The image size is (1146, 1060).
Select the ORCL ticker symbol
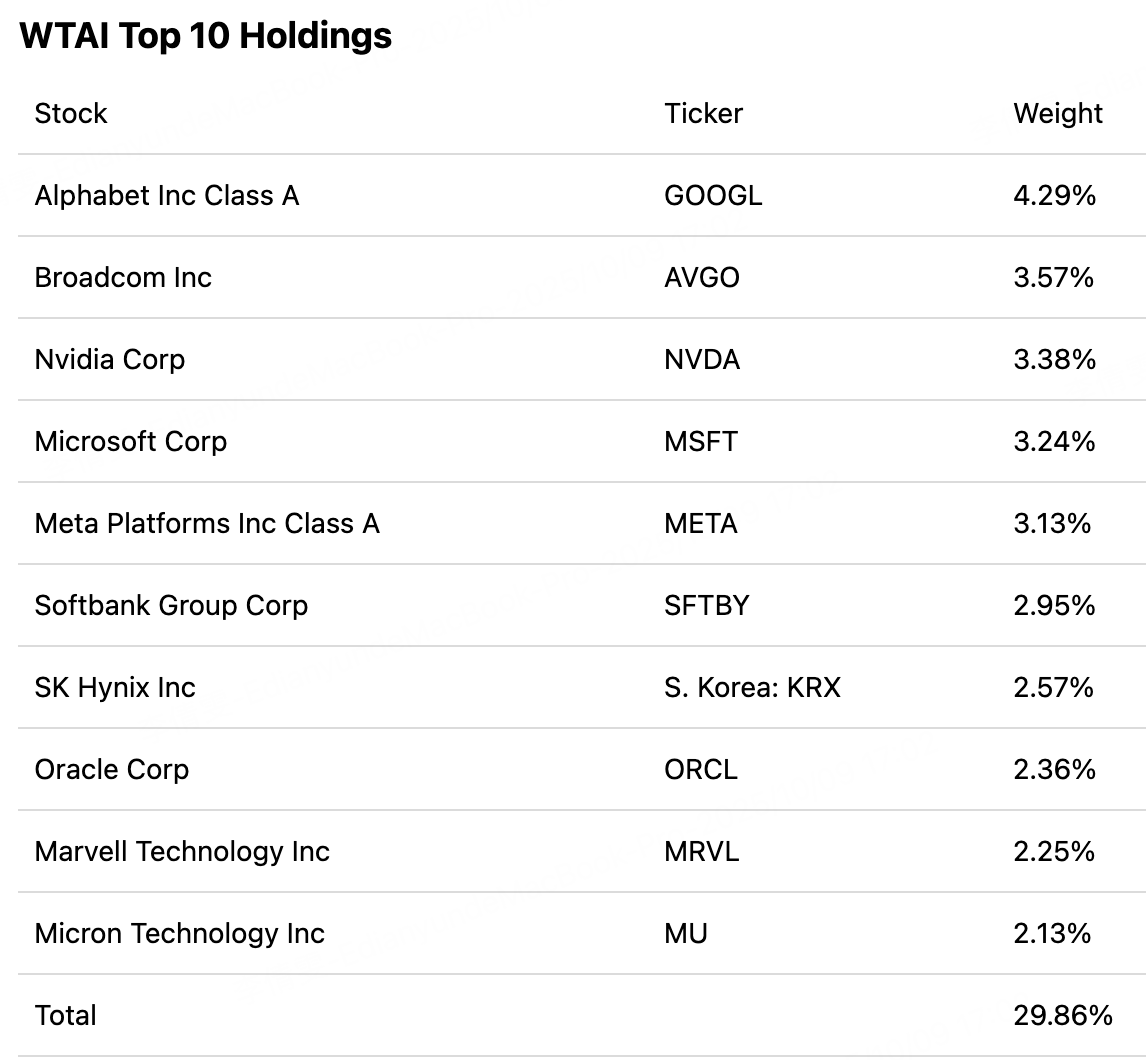coord(701,769)
